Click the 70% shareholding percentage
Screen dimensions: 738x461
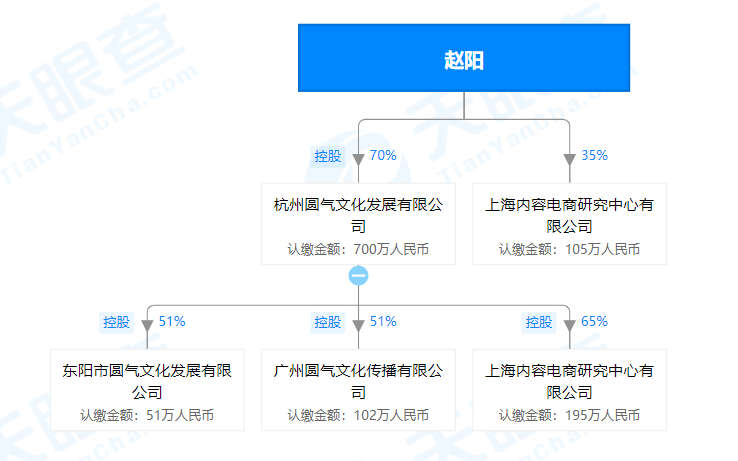click(x=383, y=155)
